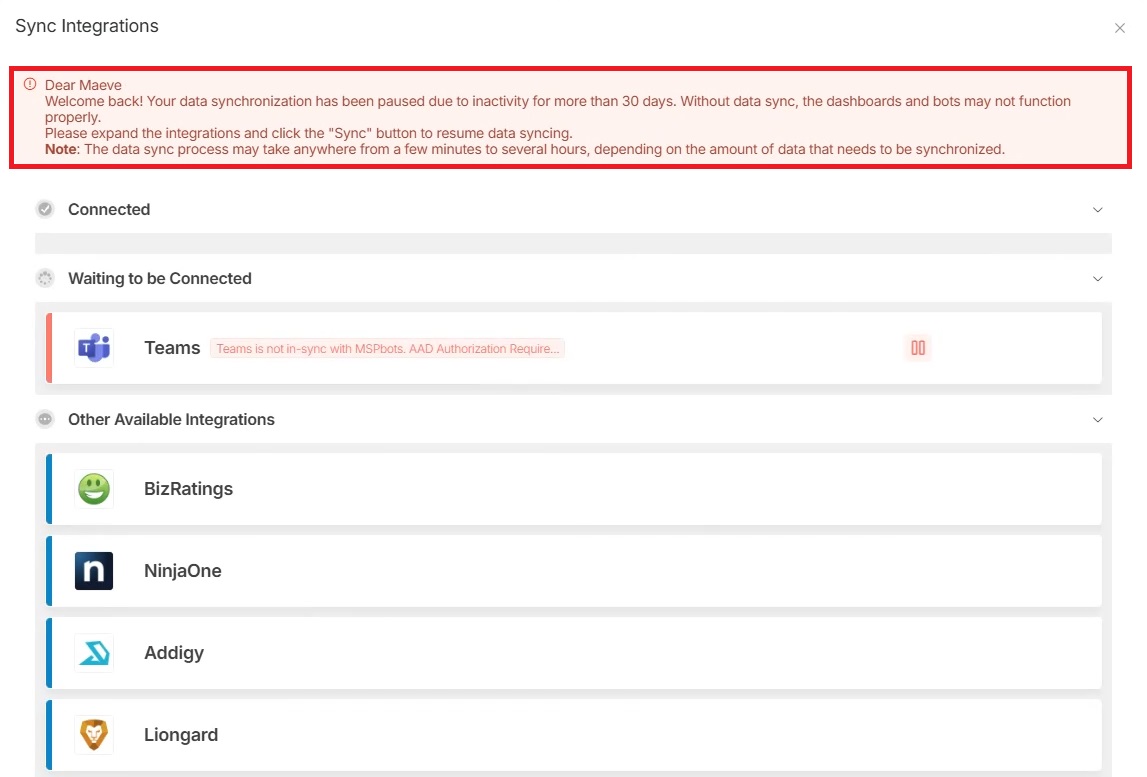1147x777 pixels.
Task: Select the Microsoft Teams integration icon
Action: 93,347
